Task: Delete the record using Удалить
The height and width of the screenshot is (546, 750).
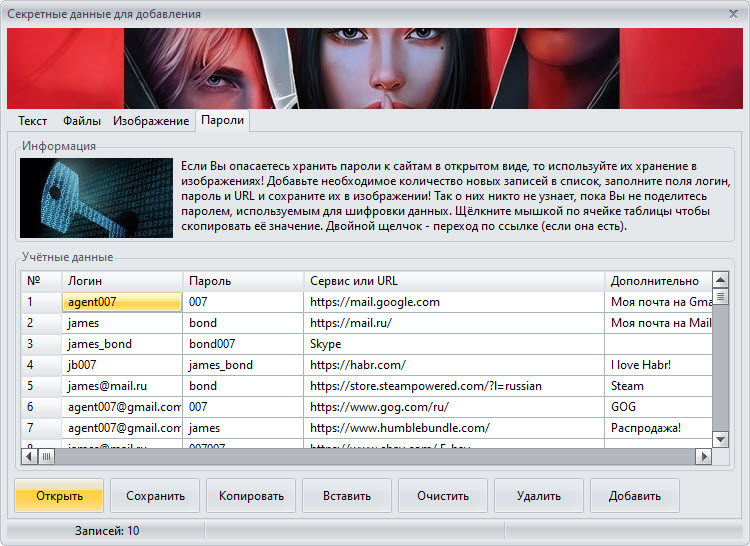Action: pos(538,495)
